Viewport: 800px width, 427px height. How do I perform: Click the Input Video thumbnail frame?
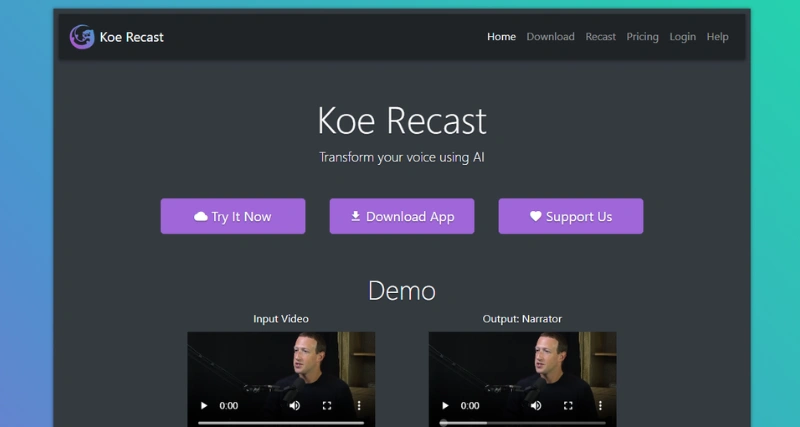click(x=281, y=379)
